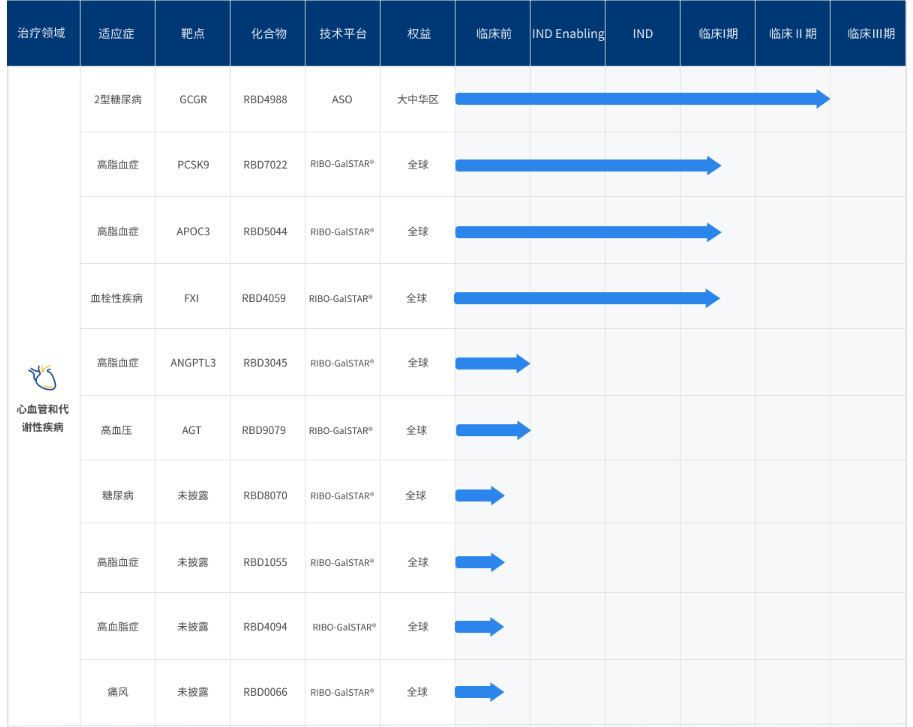Click the IND Enabling stage header
This screenshot has width=913, height=727.
point(568,34)
